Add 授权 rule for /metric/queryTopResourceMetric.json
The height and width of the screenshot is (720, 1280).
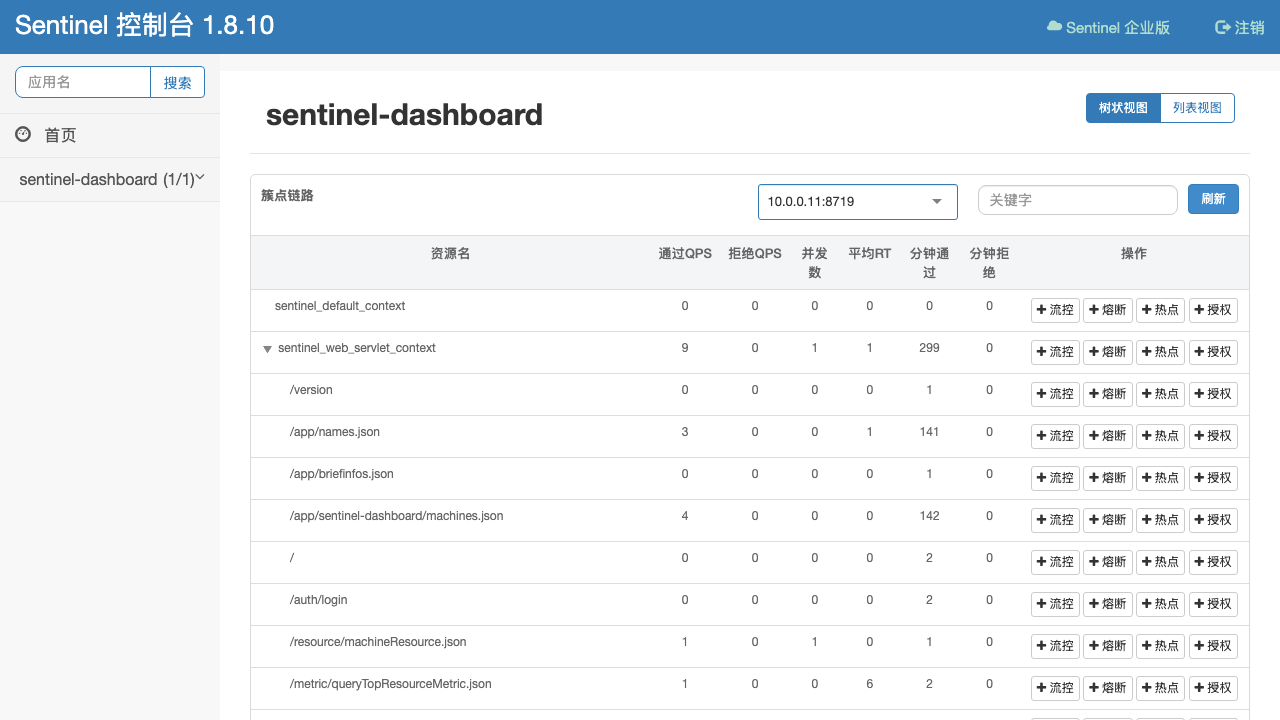[1213, 688]
